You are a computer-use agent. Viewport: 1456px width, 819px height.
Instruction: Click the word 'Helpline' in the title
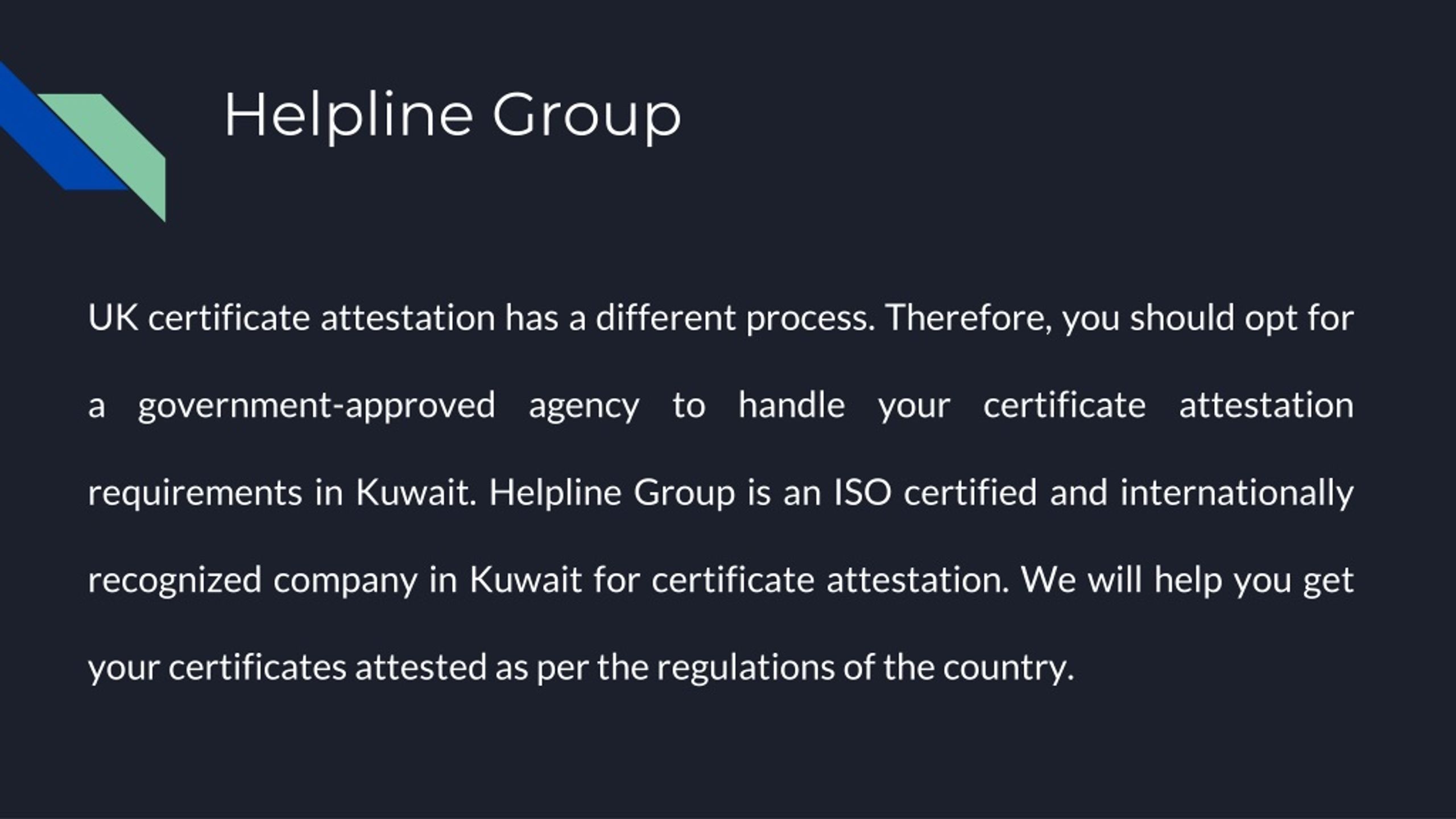click(x=349, y=116)
